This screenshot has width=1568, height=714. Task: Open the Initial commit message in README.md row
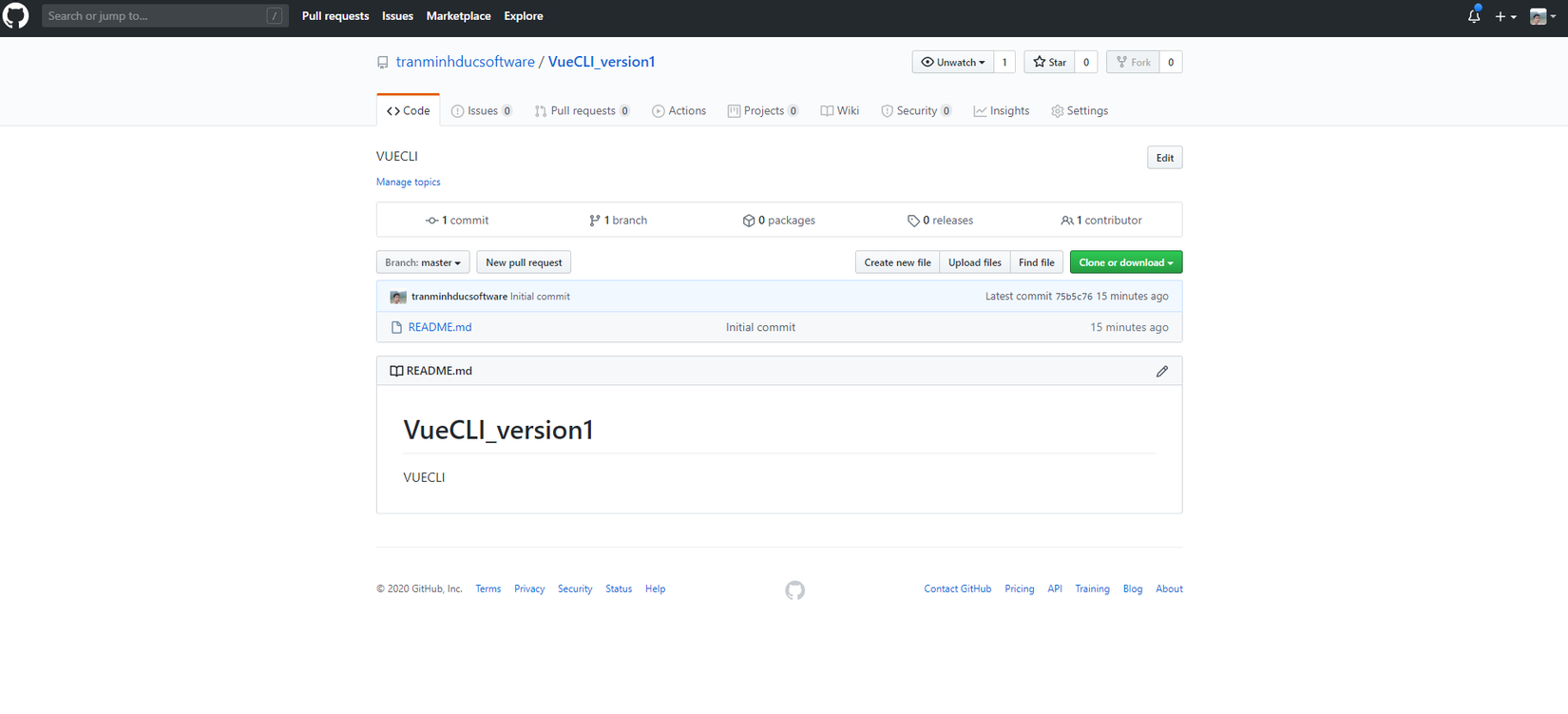(760, 327)
